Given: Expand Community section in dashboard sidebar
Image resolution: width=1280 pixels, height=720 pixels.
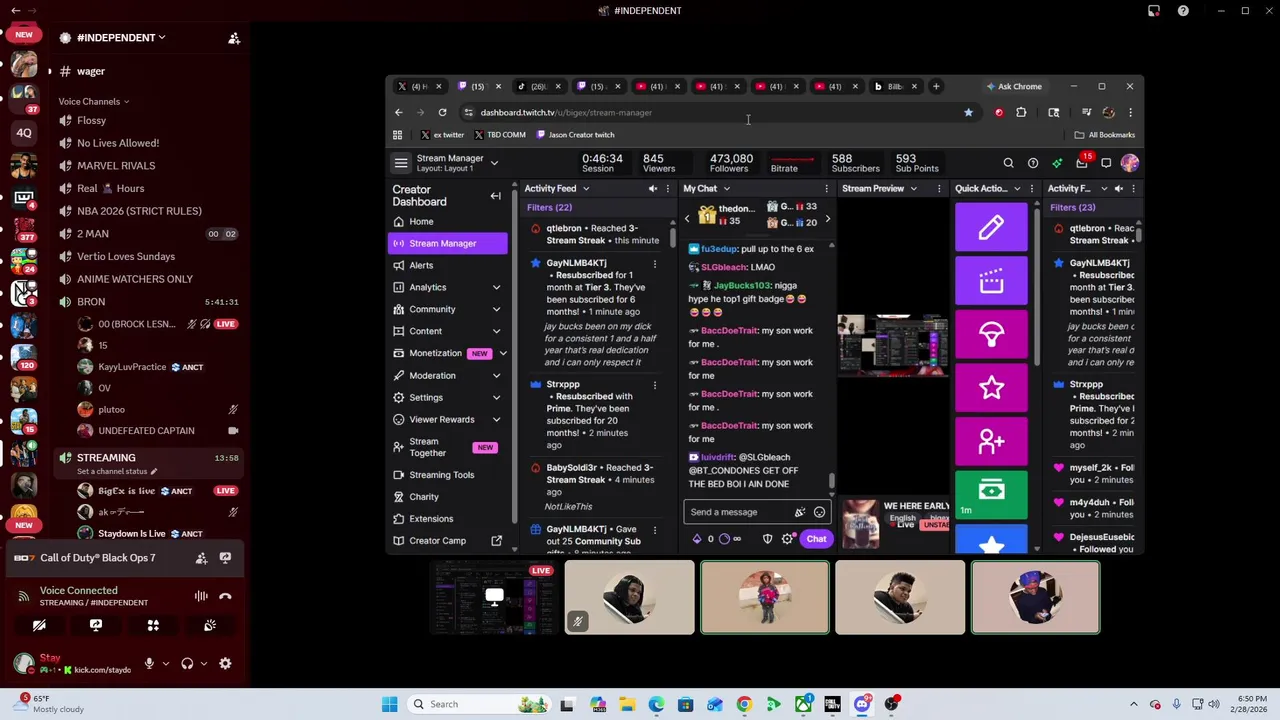Looking at the screenshot, I should (x=447, y=309).
